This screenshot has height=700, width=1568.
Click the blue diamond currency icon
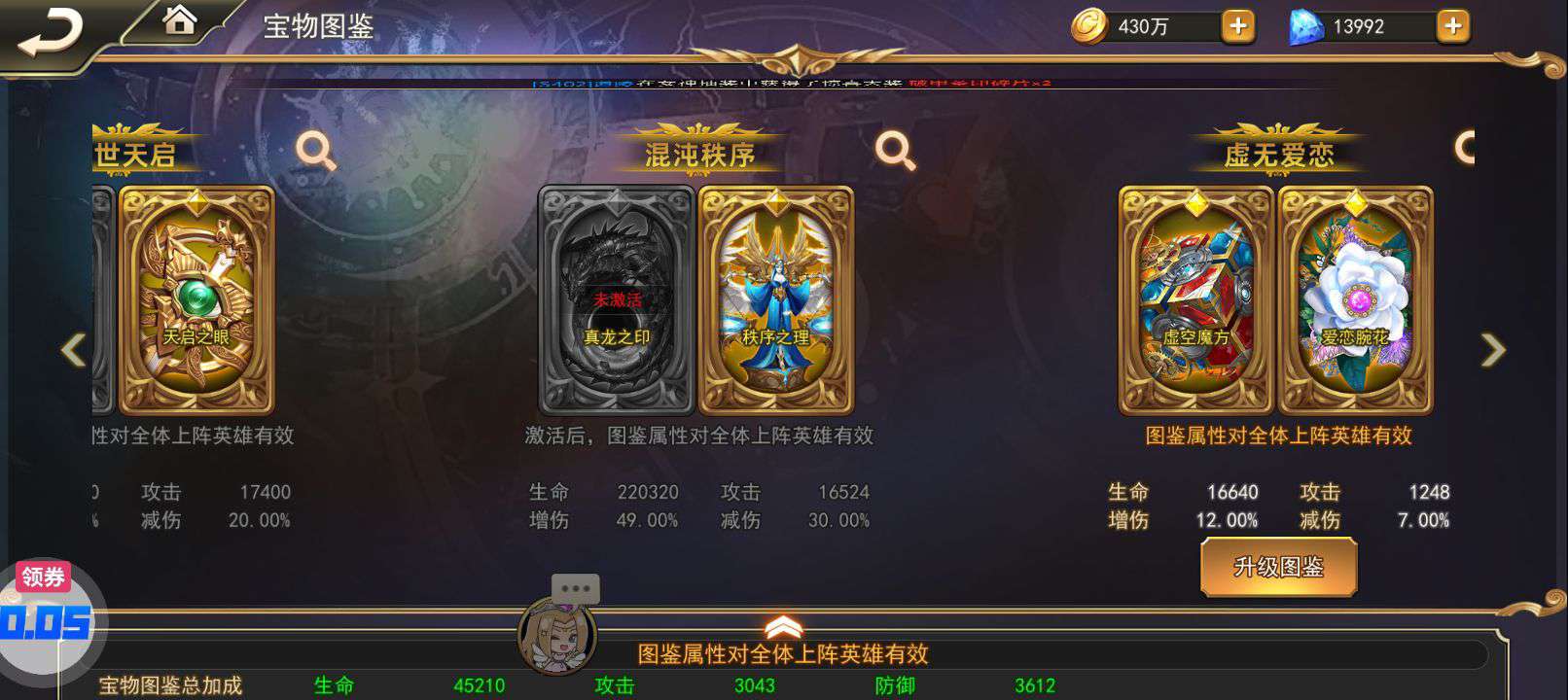1305,27
